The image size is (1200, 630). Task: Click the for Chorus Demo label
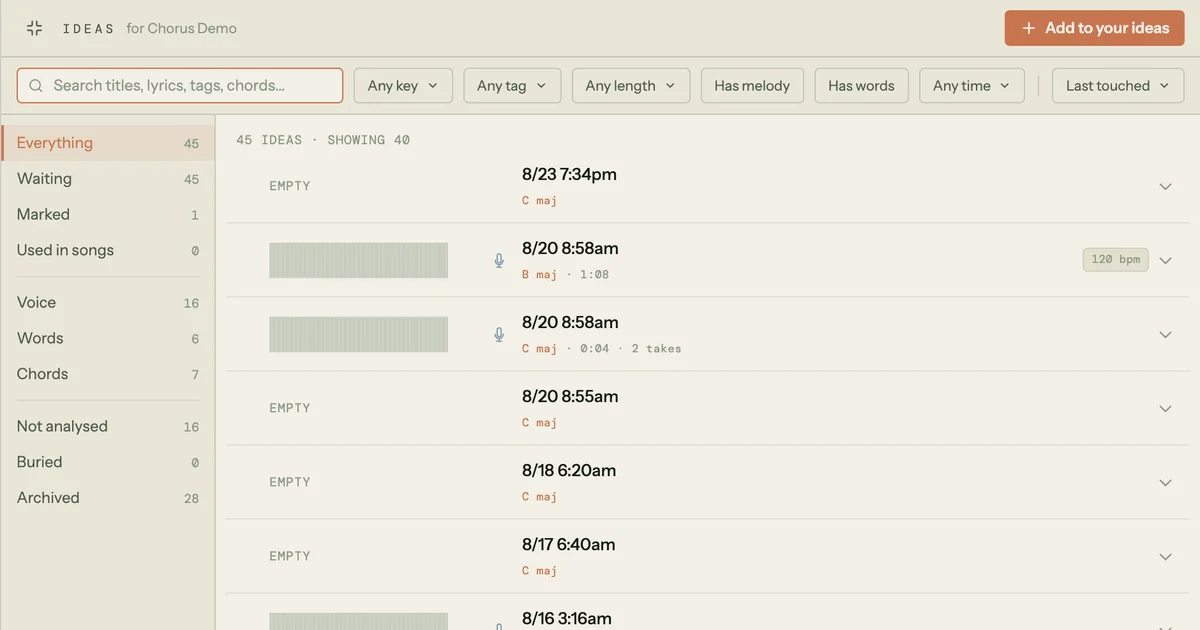[x=181, y=28]
